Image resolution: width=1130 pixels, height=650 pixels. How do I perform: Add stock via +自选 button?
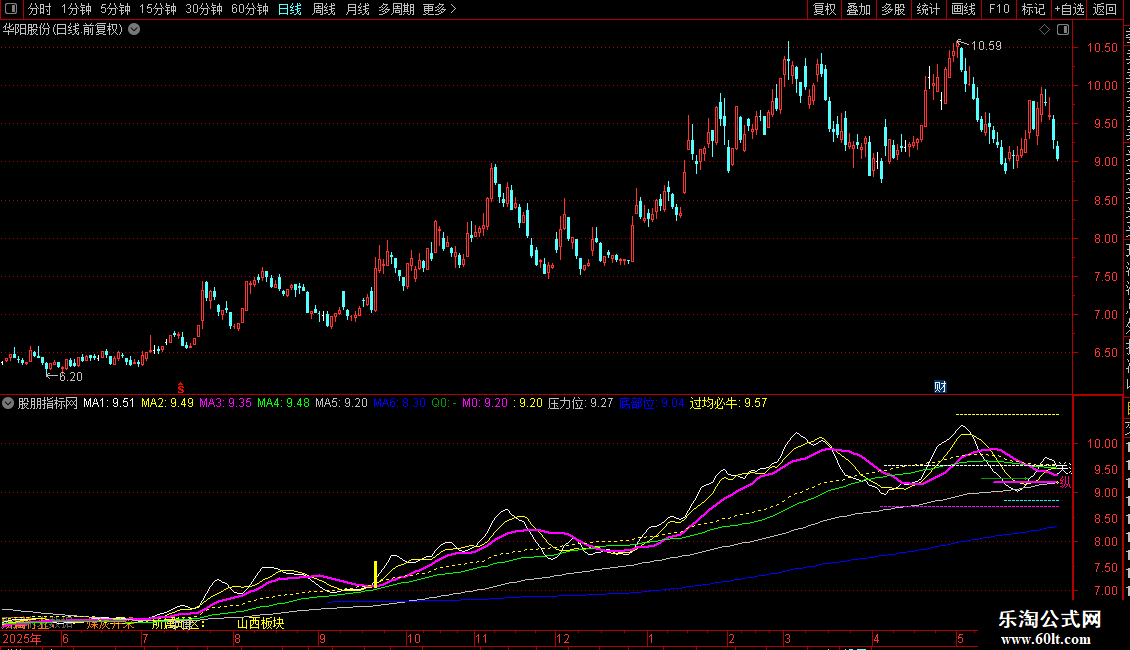[1069, 9]
